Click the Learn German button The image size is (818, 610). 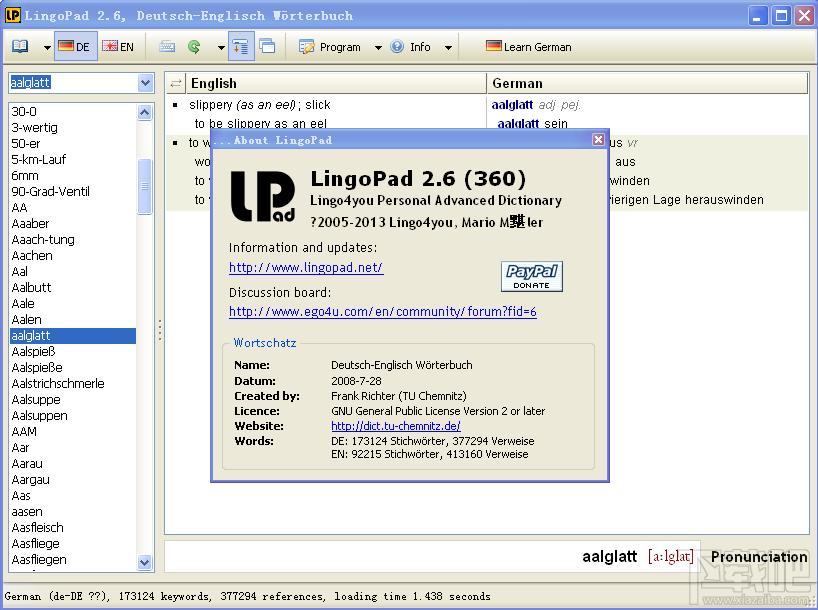528,47
